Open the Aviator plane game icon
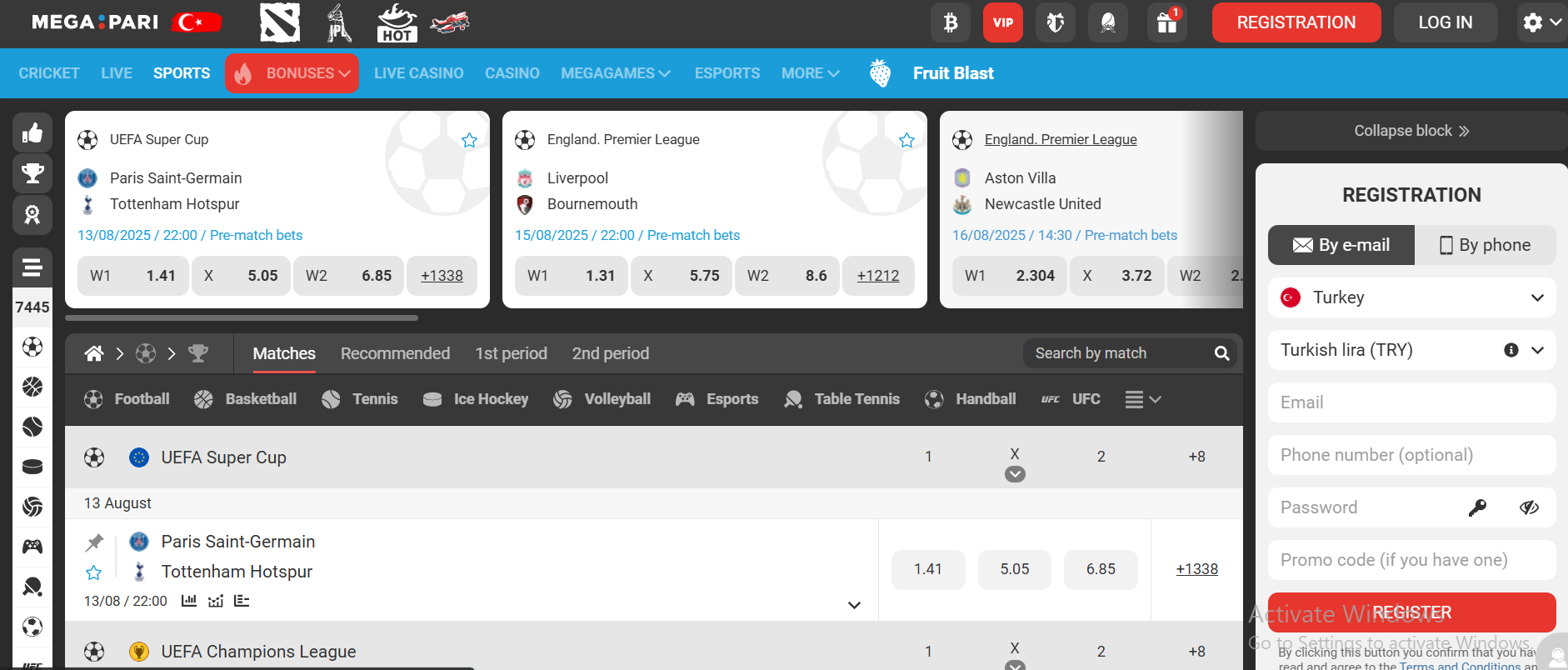Viewport: 1568px width, 670px height. (450, 22)
